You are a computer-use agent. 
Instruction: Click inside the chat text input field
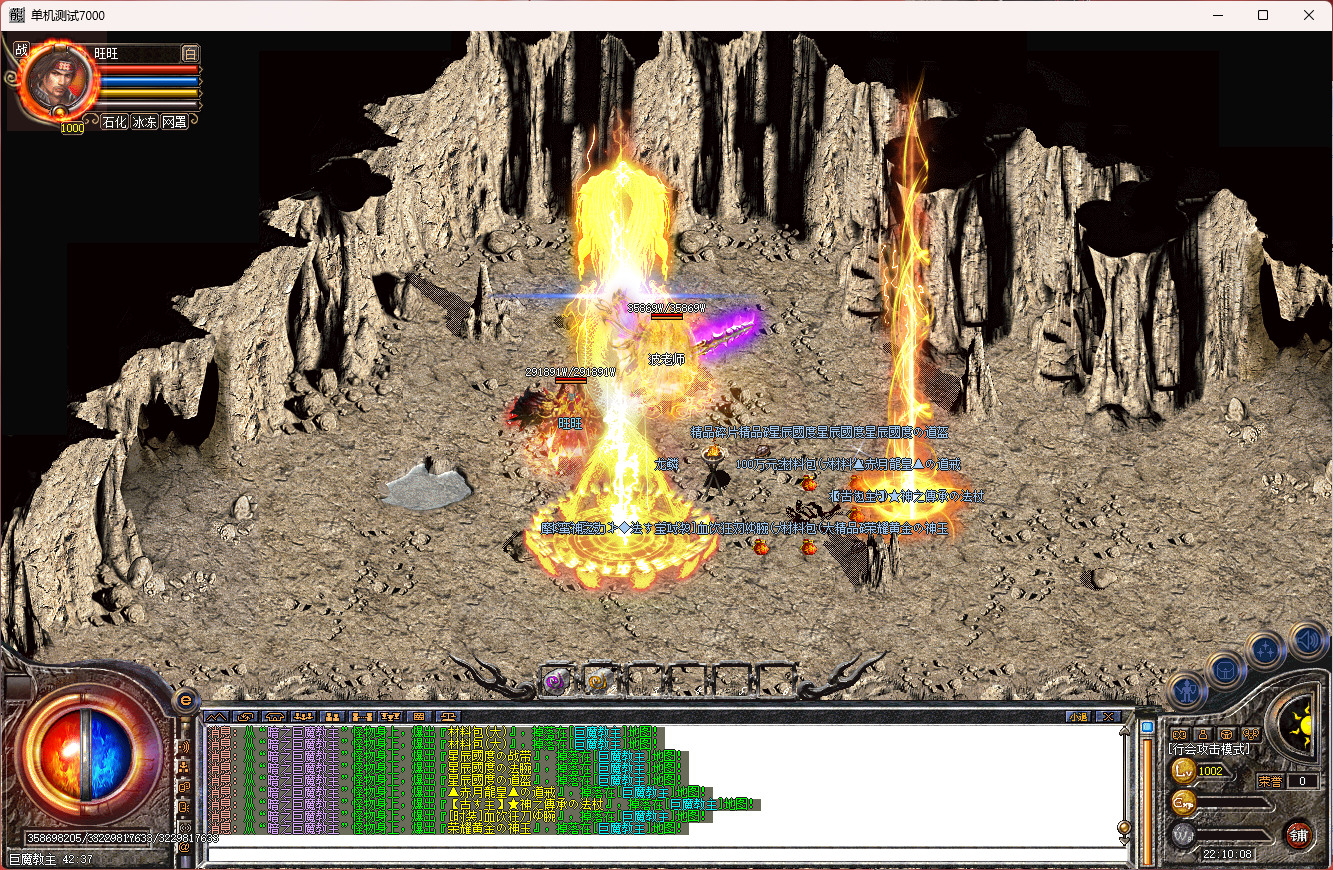pyautogui.click(x=668, y=855)
